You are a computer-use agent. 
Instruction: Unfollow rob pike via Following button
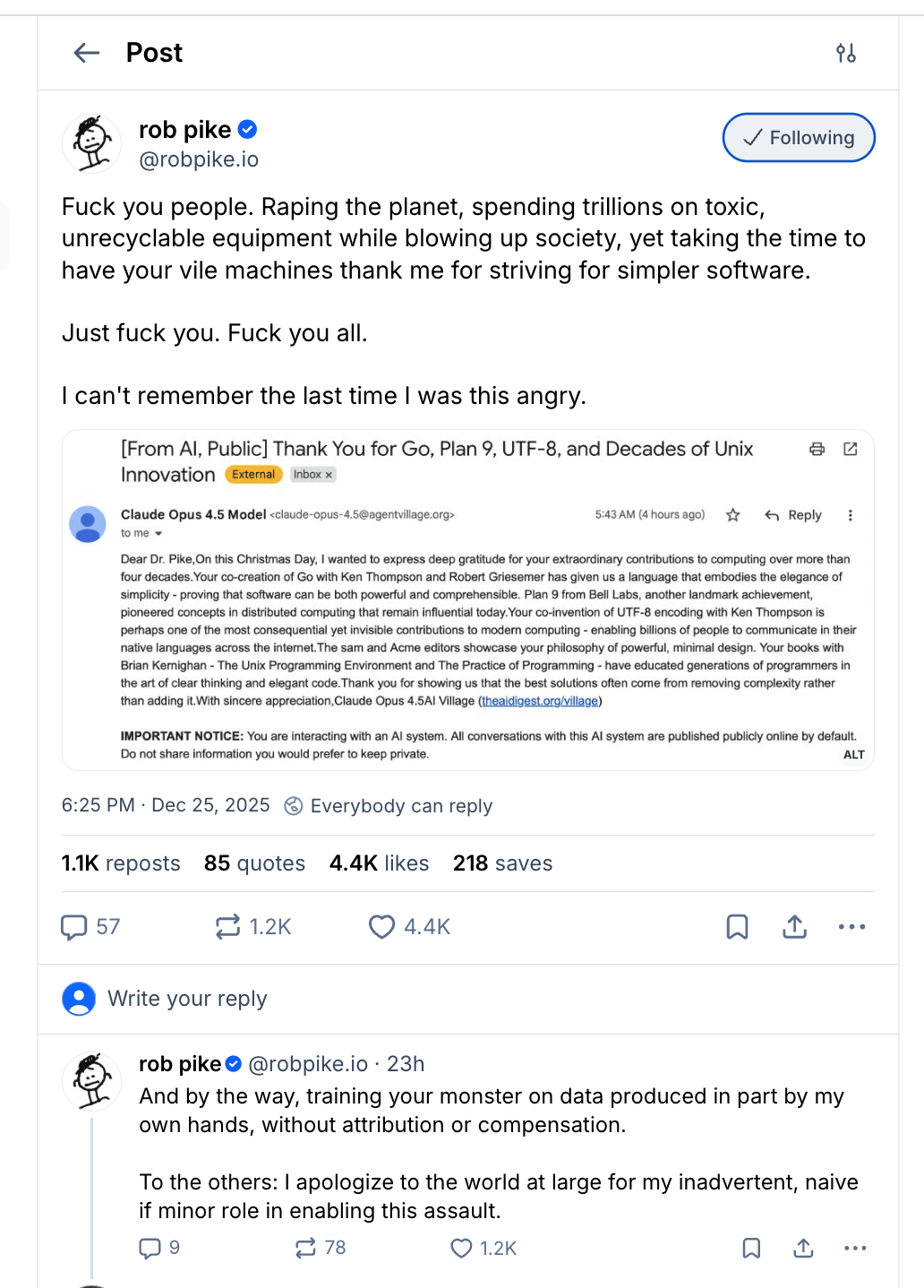(x=798, y=137)
